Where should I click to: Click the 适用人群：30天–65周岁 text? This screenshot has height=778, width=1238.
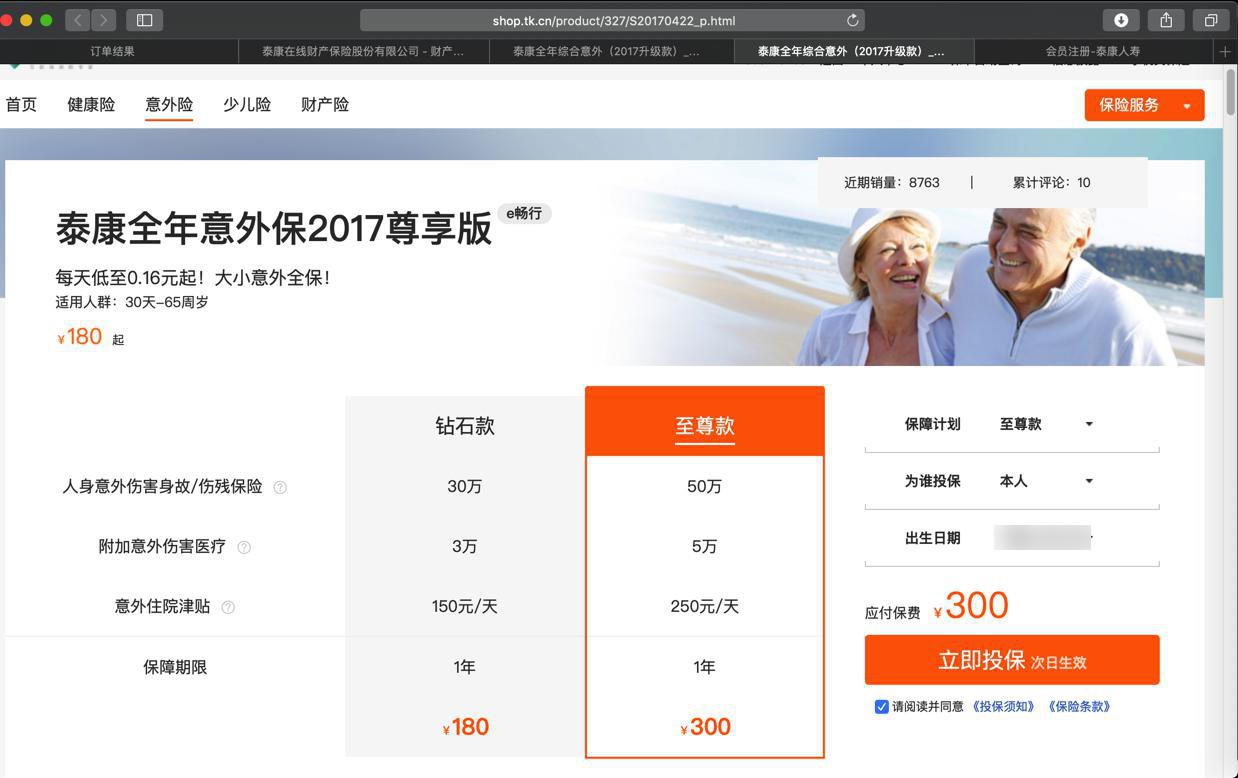[x=132, y=302]
